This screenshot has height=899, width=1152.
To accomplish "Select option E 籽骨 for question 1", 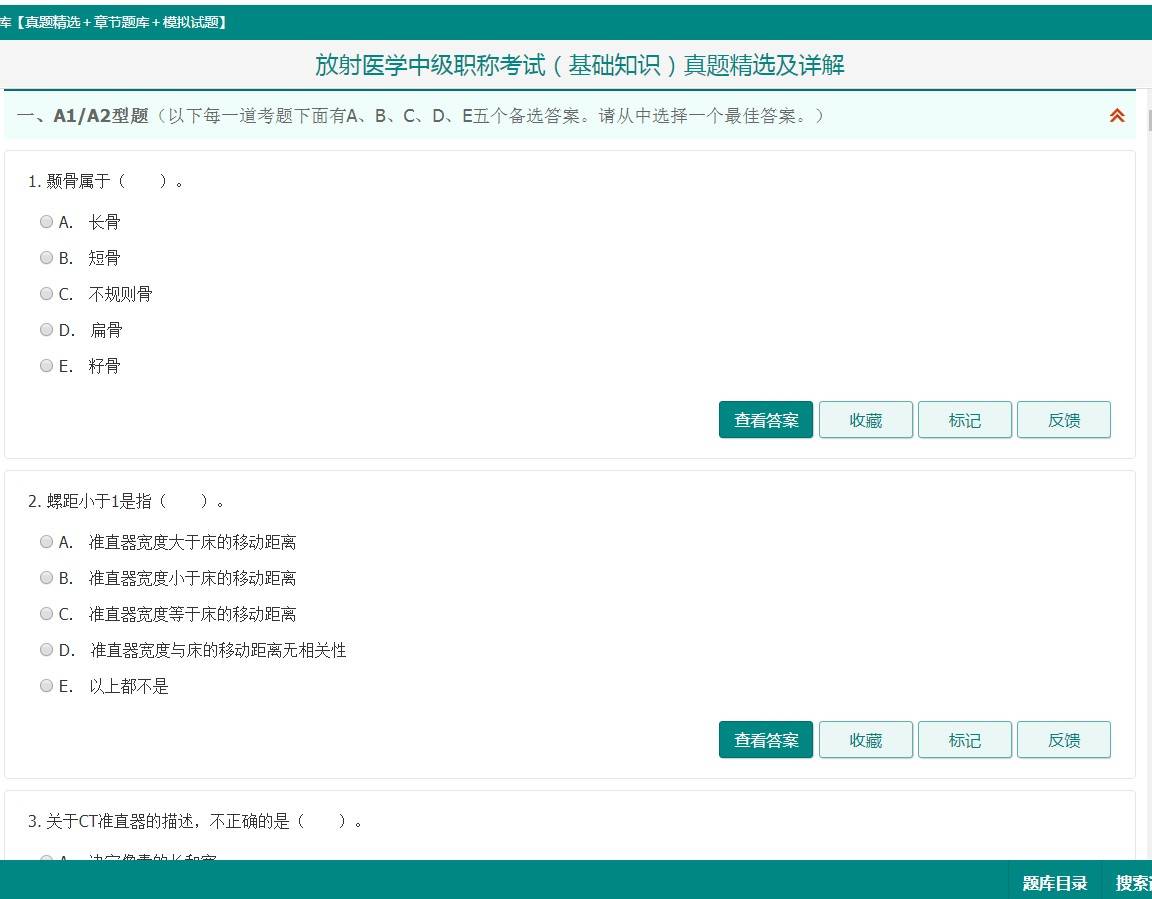I will coord(46,365).
